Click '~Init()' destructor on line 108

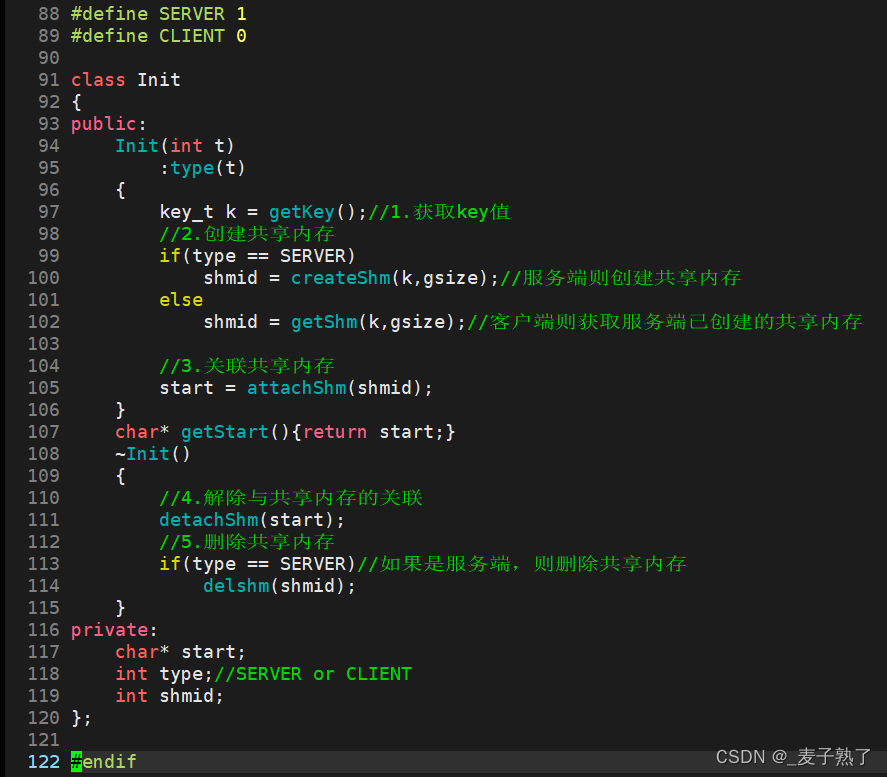(x=153, y=454)
